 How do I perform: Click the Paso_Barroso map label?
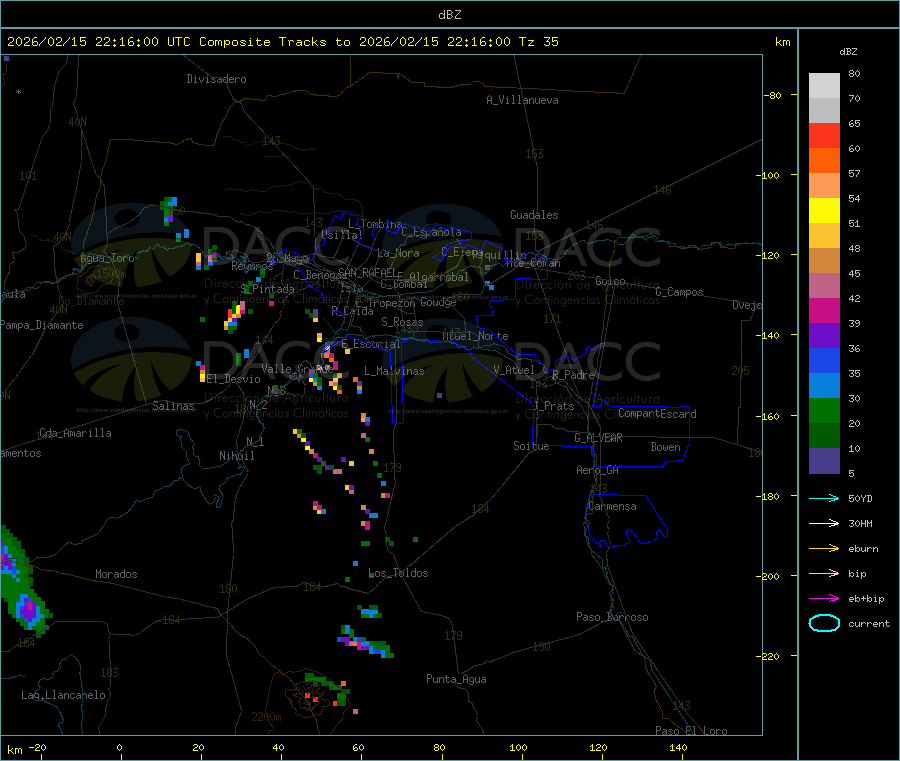pyautogui.click(x=612, y=617)
